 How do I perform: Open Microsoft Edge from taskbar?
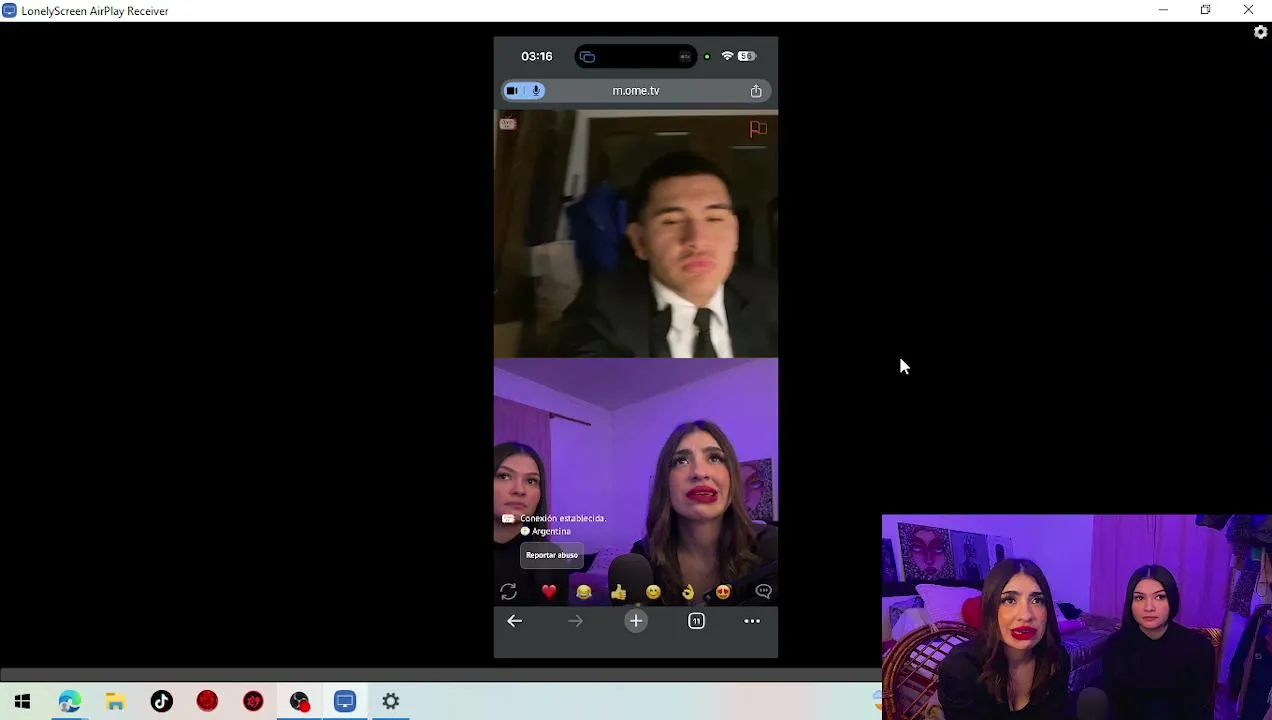click(69, 702)
